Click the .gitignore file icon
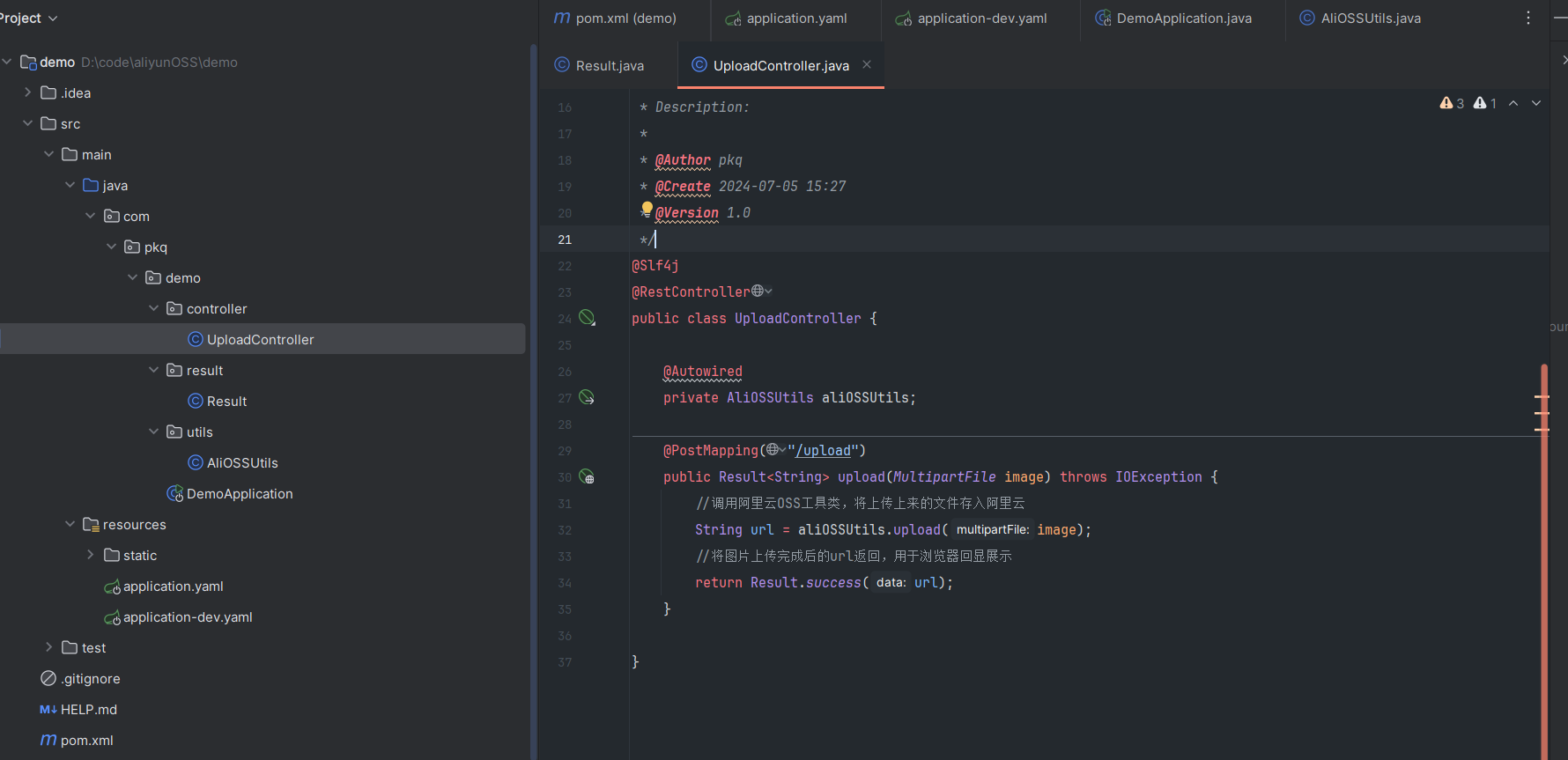Screen dimensions: 1568x760 click(48, 678)
